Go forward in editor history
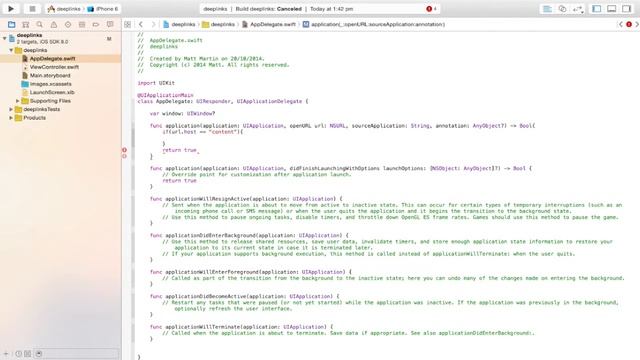Image resolution: width=640 pixels, height=360 pixels. 153,24
